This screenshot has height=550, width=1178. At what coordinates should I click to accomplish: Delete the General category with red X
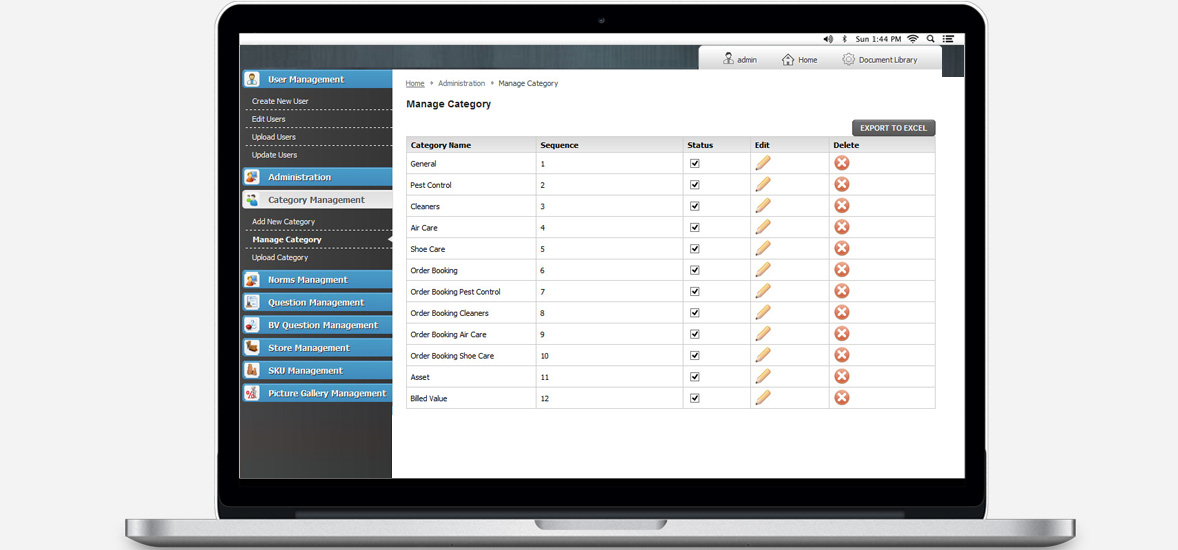(x=842, y=163)
